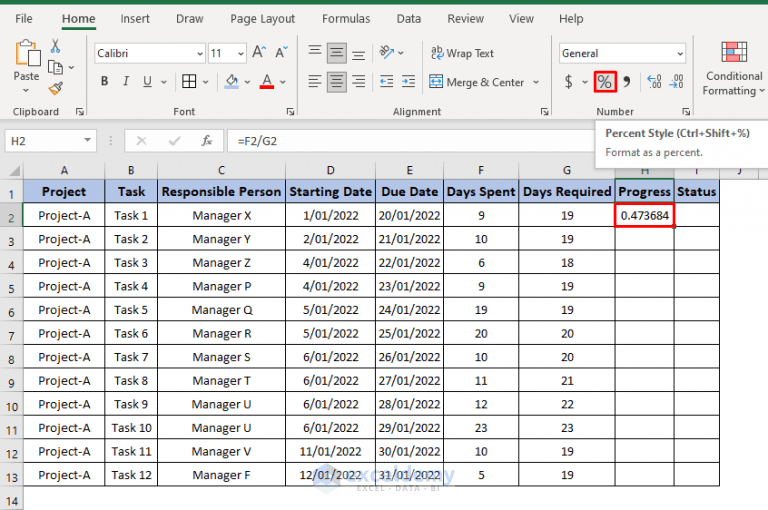This screenshot has width=768, height=510.
Task: Open Number format dialog launcher
Action: [x=686, y=112]
